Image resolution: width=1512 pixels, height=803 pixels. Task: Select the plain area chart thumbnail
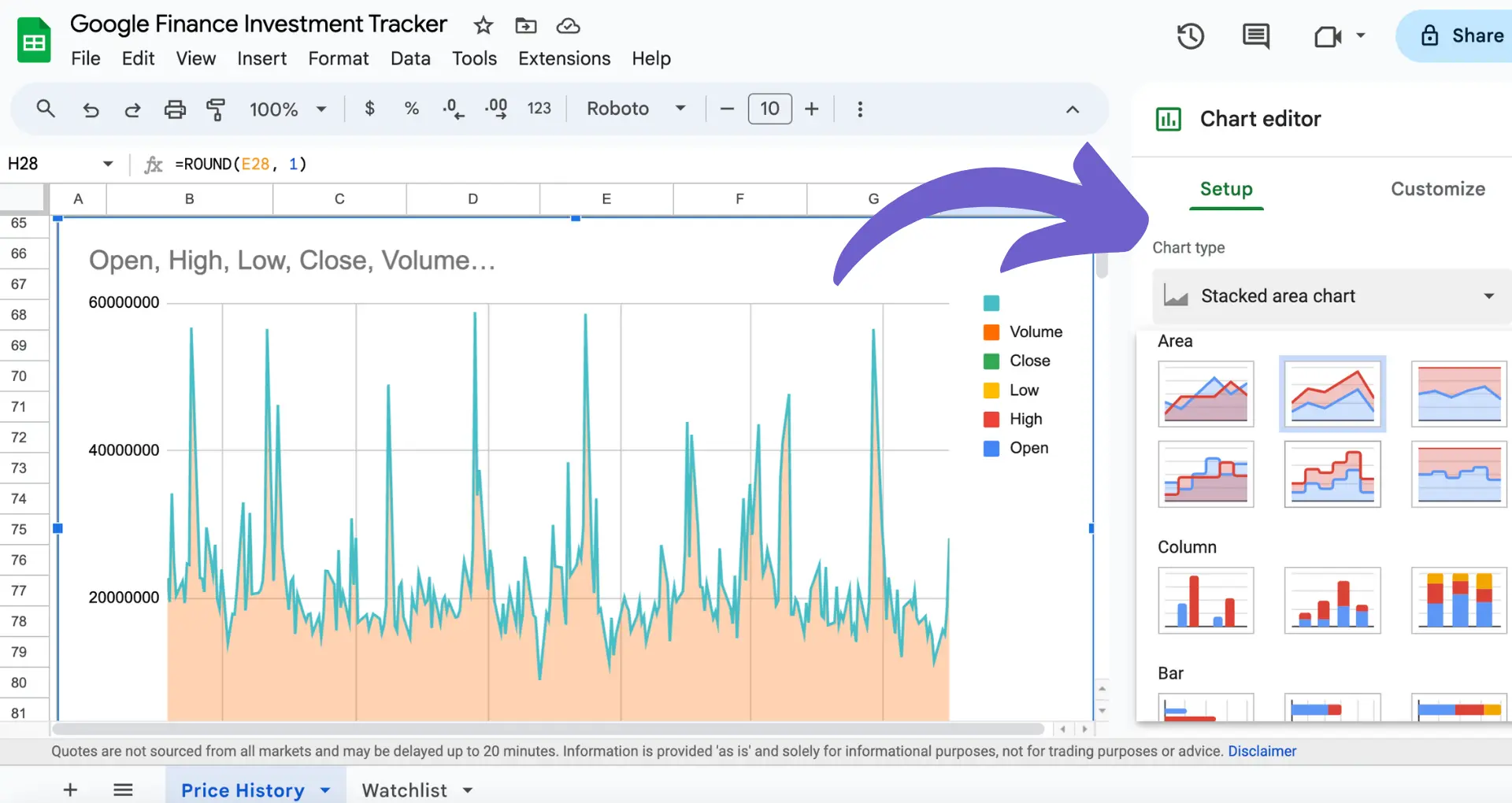point(1206,394)
